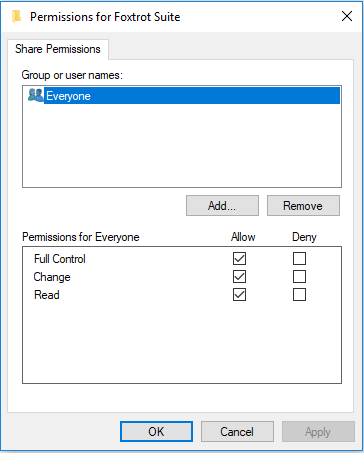The width and height of the screenshot is (364, 453).
Task: Click the folder icon in title bar
Action: (x=16, y=16)
